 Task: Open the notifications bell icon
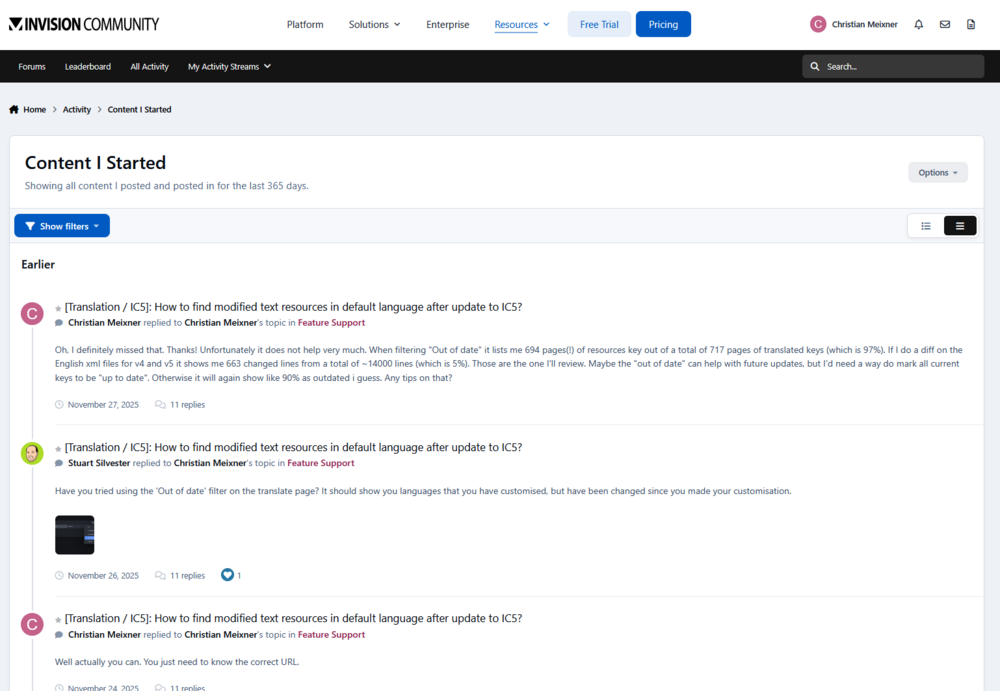pos(918,24)
